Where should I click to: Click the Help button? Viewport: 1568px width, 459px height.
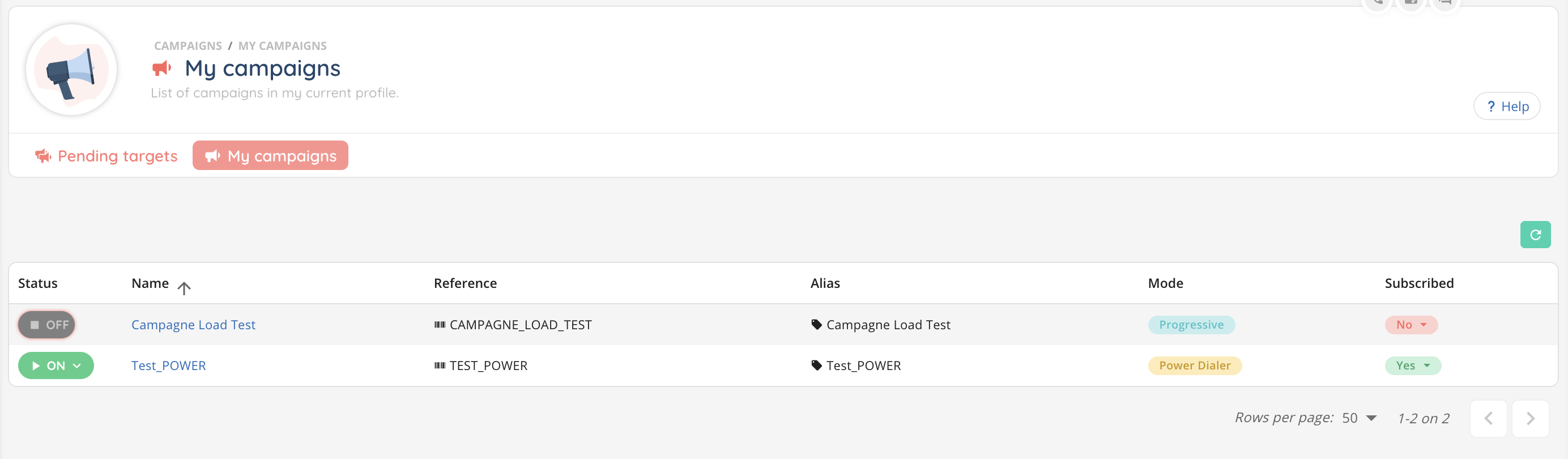click(1506, 107)
